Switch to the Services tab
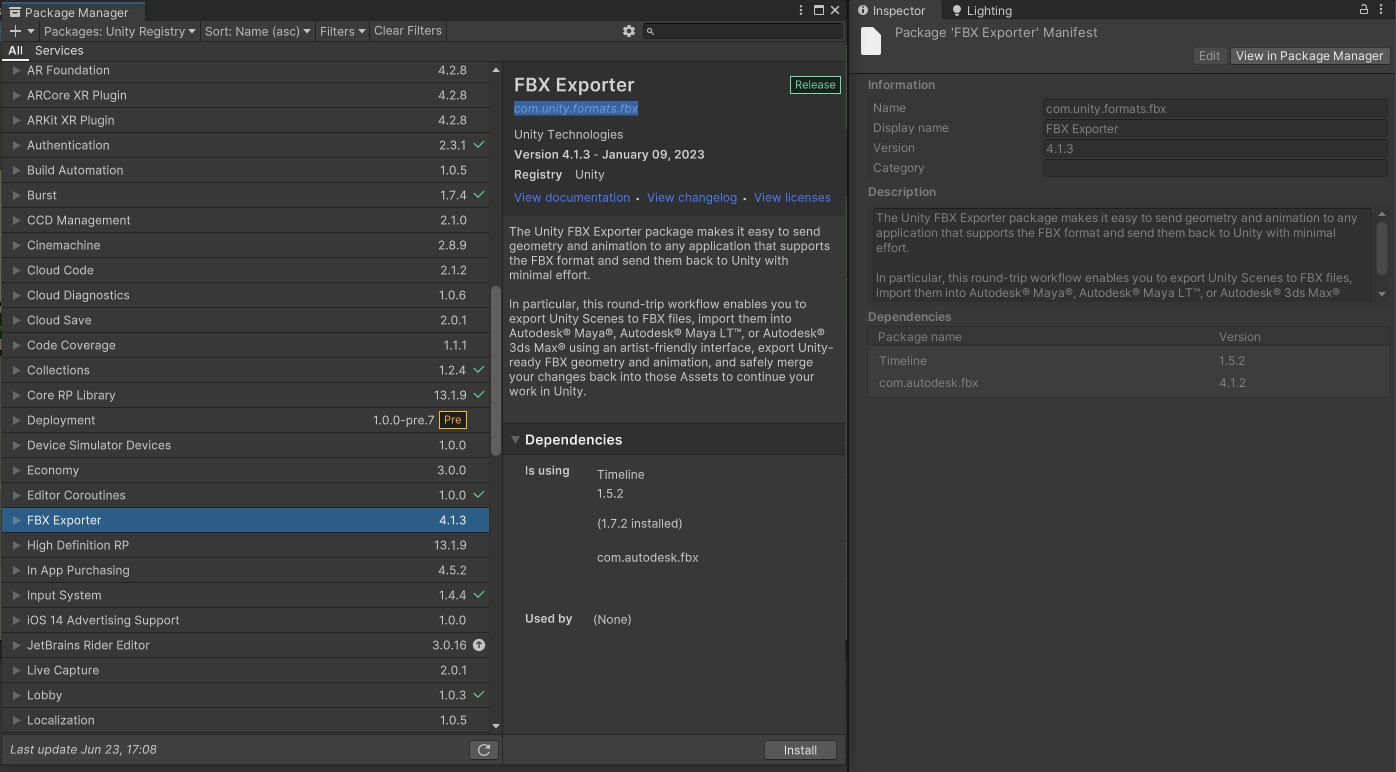The height and width of the screenshot is (772, 1396). (x=59, y=51)
